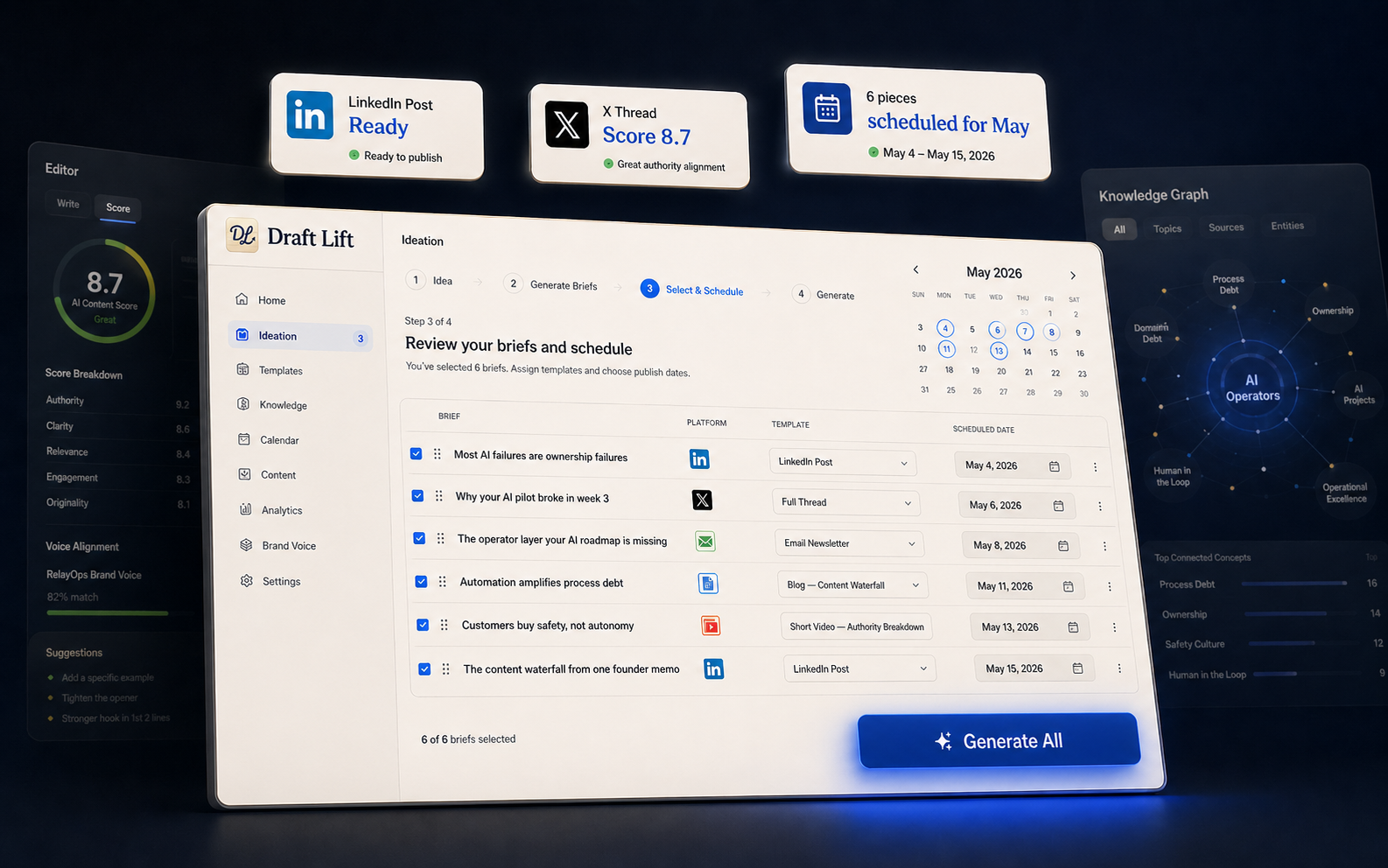1388x868 pixels.
Task: Click LinkedIn icon in 'Most AI failures' row
Action: 699,459
